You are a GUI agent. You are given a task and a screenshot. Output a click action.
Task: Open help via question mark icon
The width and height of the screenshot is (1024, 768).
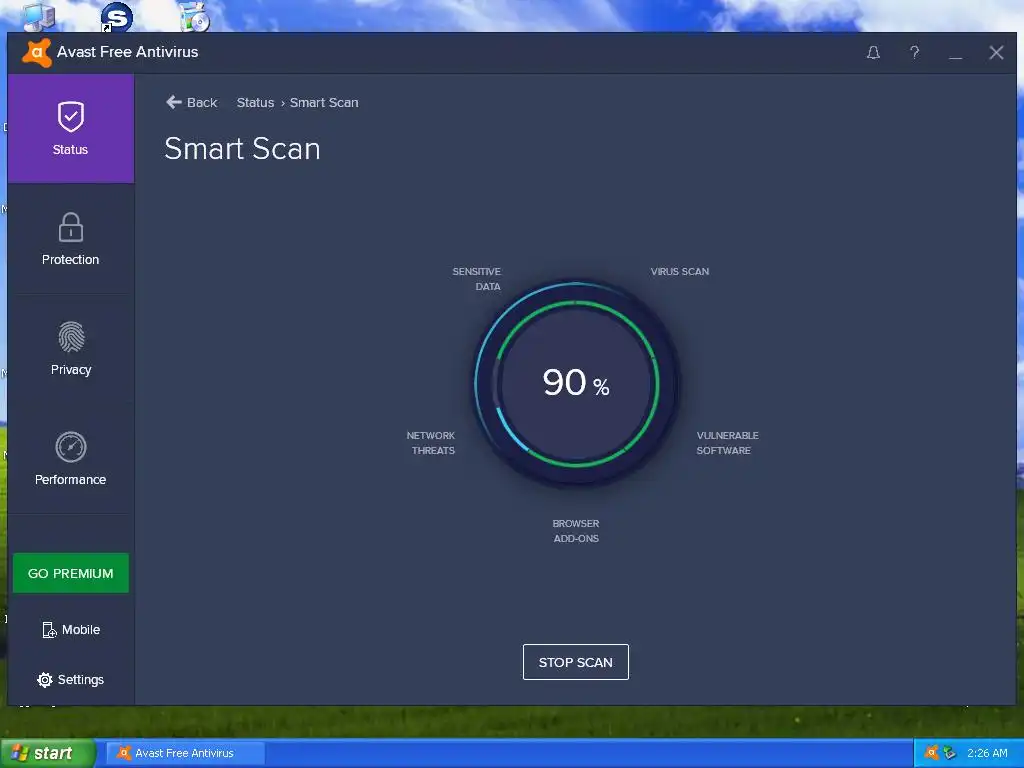[x=914, y=53]
